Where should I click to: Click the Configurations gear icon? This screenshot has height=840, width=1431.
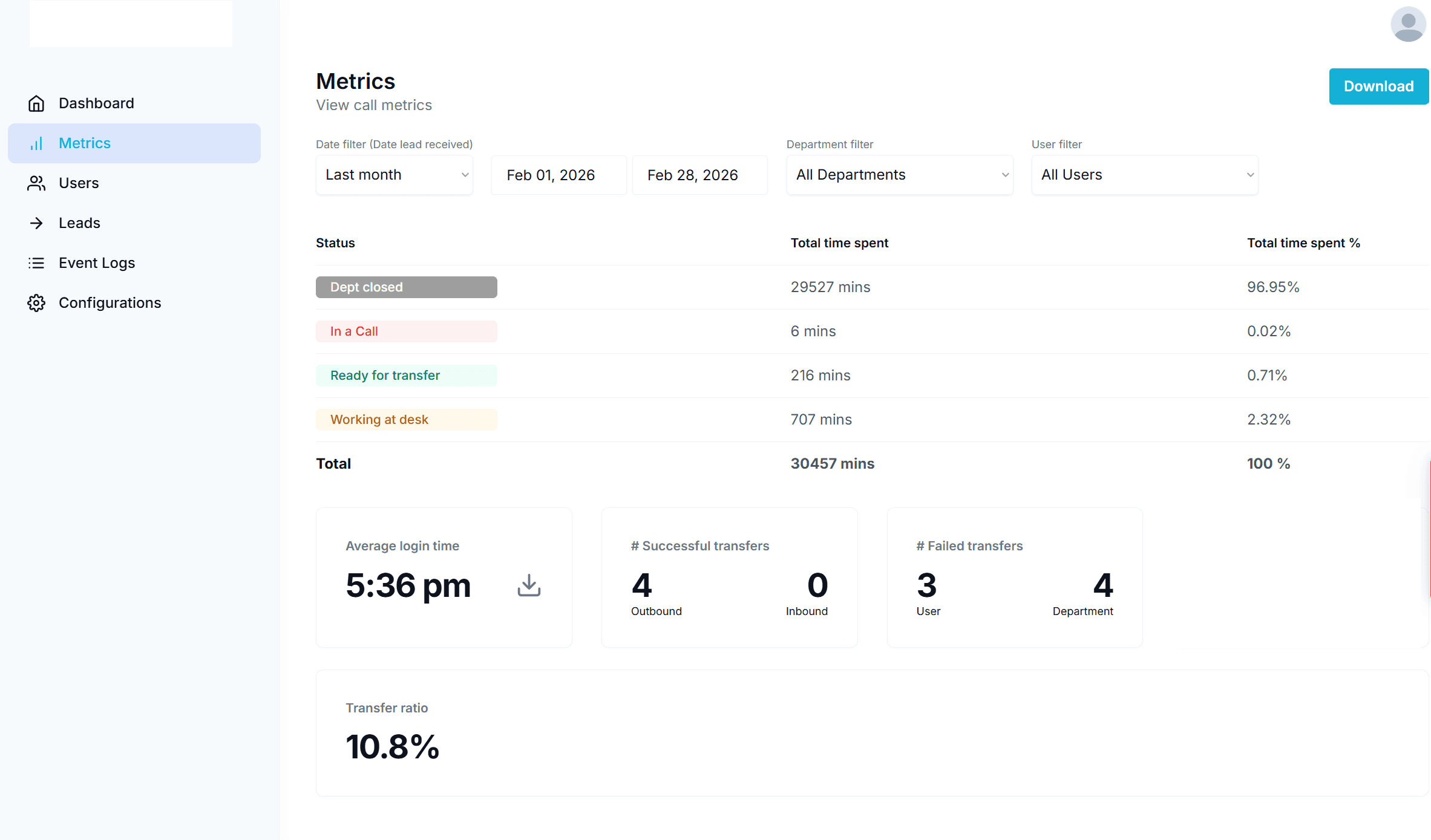tap(36, 303)
